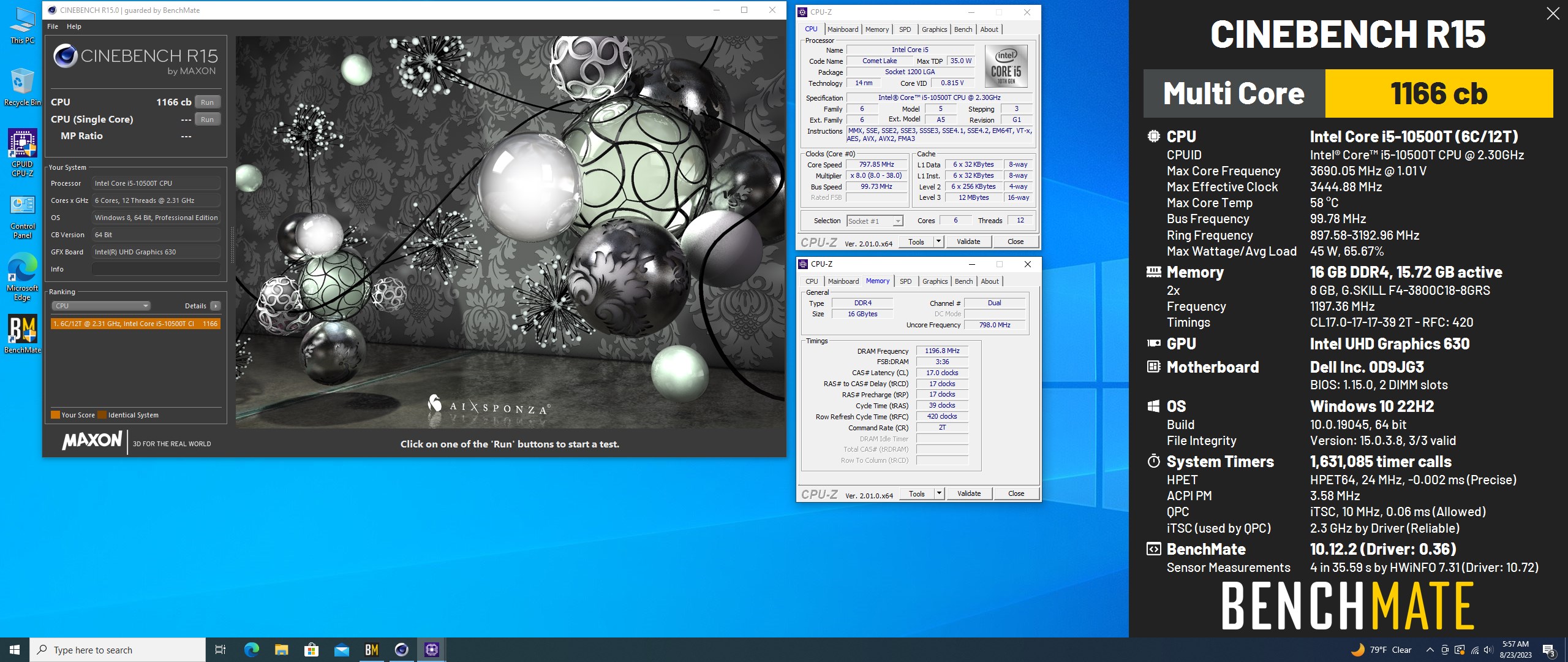The width and height of the screenshot is (1568, 662).
Task: Click the network icon in system tray
Action: click(x=1474, y=650)
